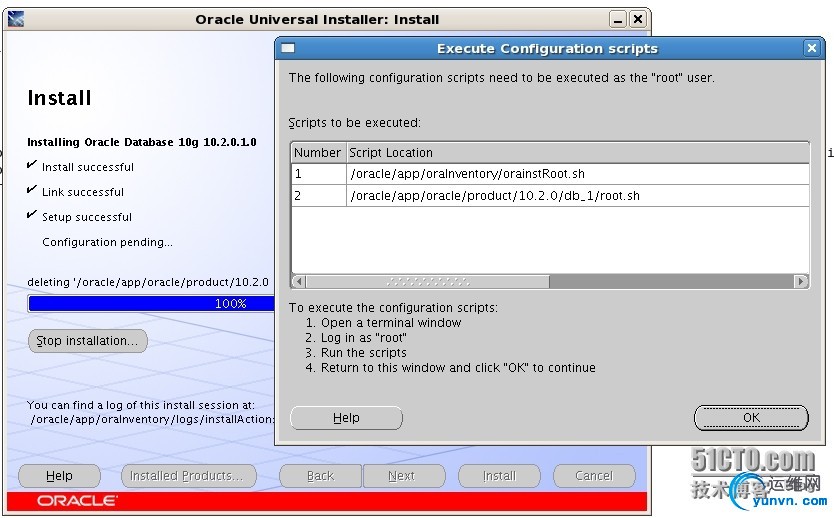Screen dimensions: 834x518
Task: Click scripts table left scroll arrow
Action: coord(299,281)
